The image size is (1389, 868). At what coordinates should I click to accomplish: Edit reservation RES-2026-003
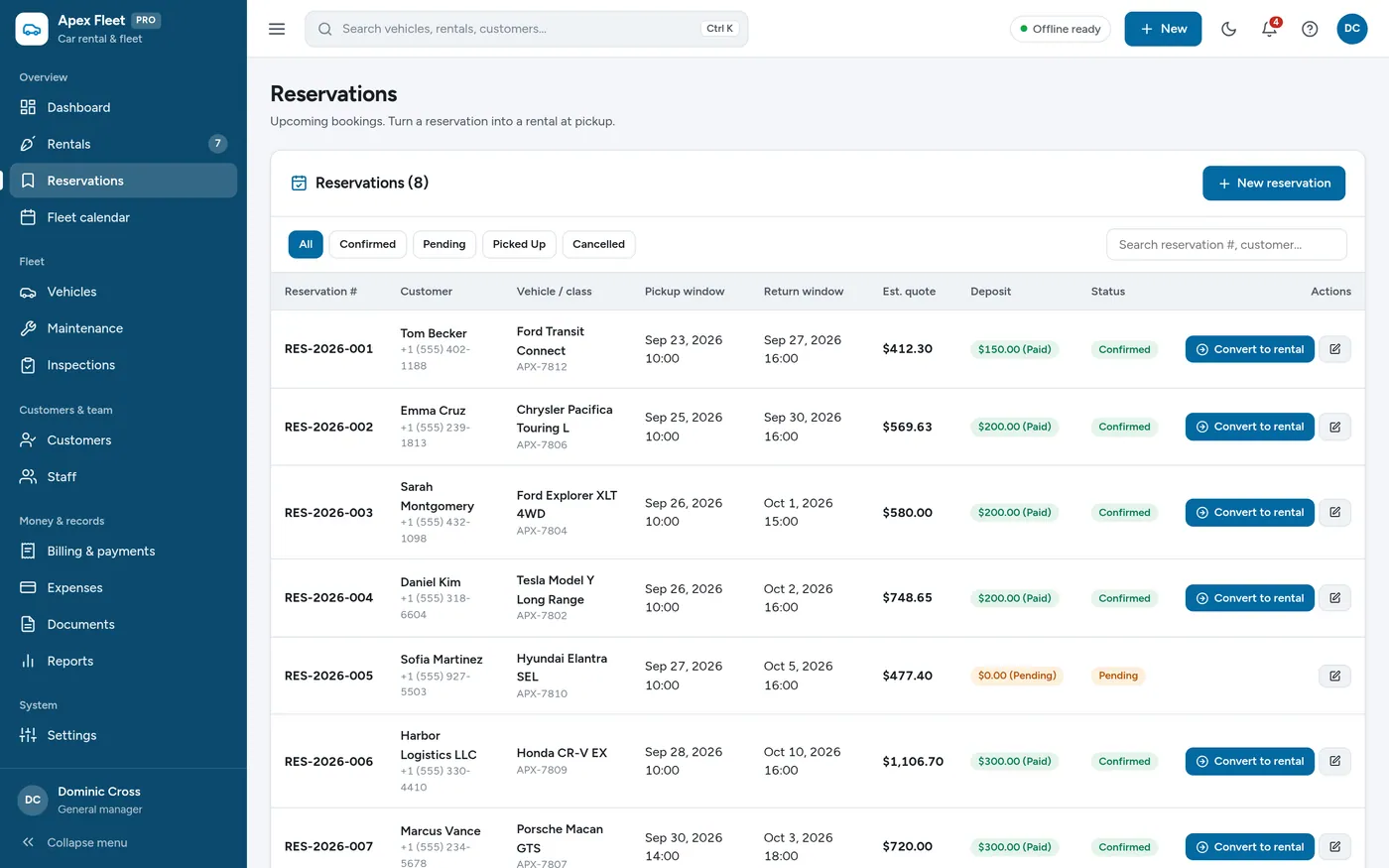pos(1334,513)
